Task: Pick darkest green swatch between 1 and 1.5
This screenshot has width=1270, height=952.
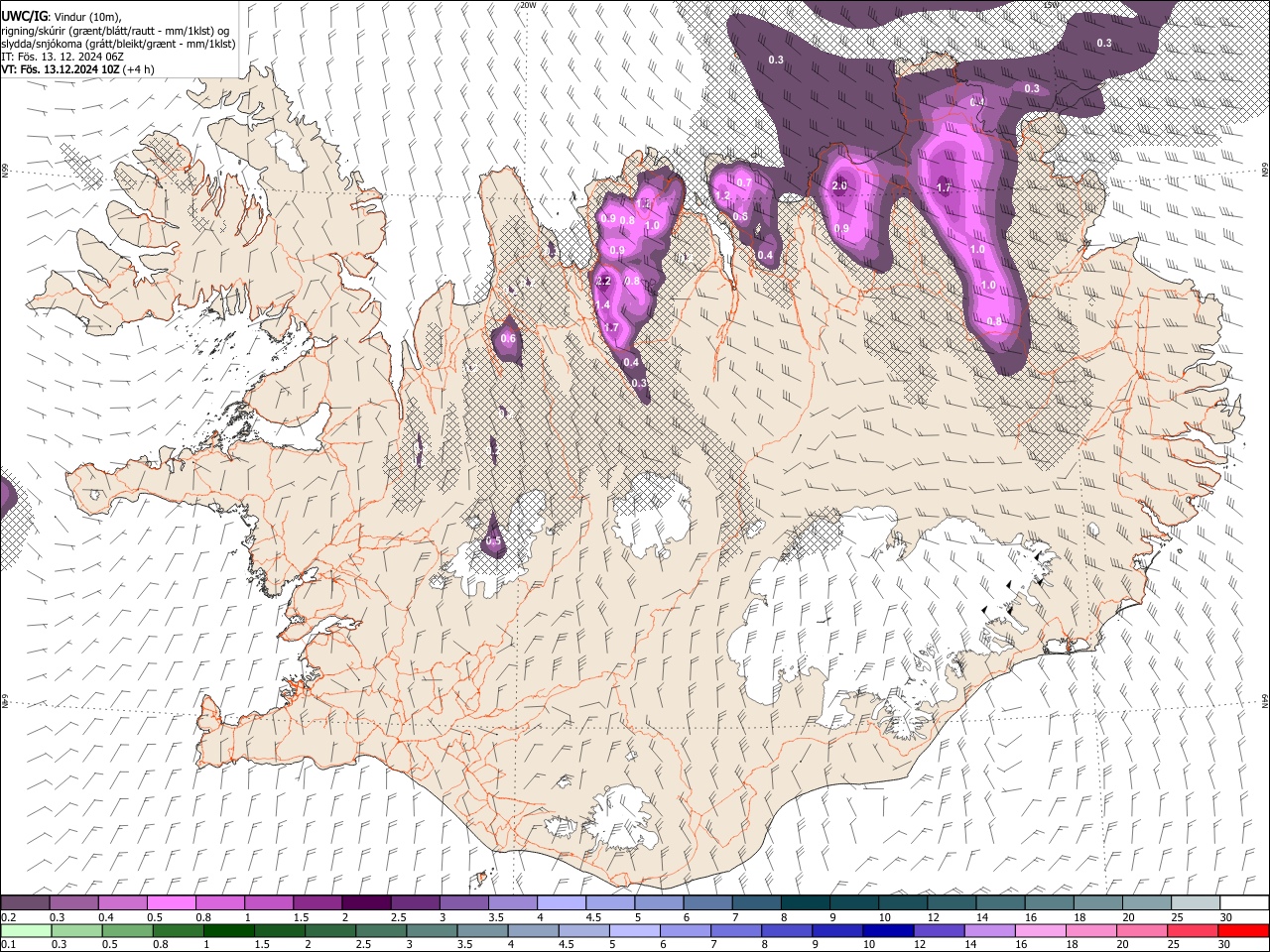Action: pyautogui.click(x=228, y=930)
